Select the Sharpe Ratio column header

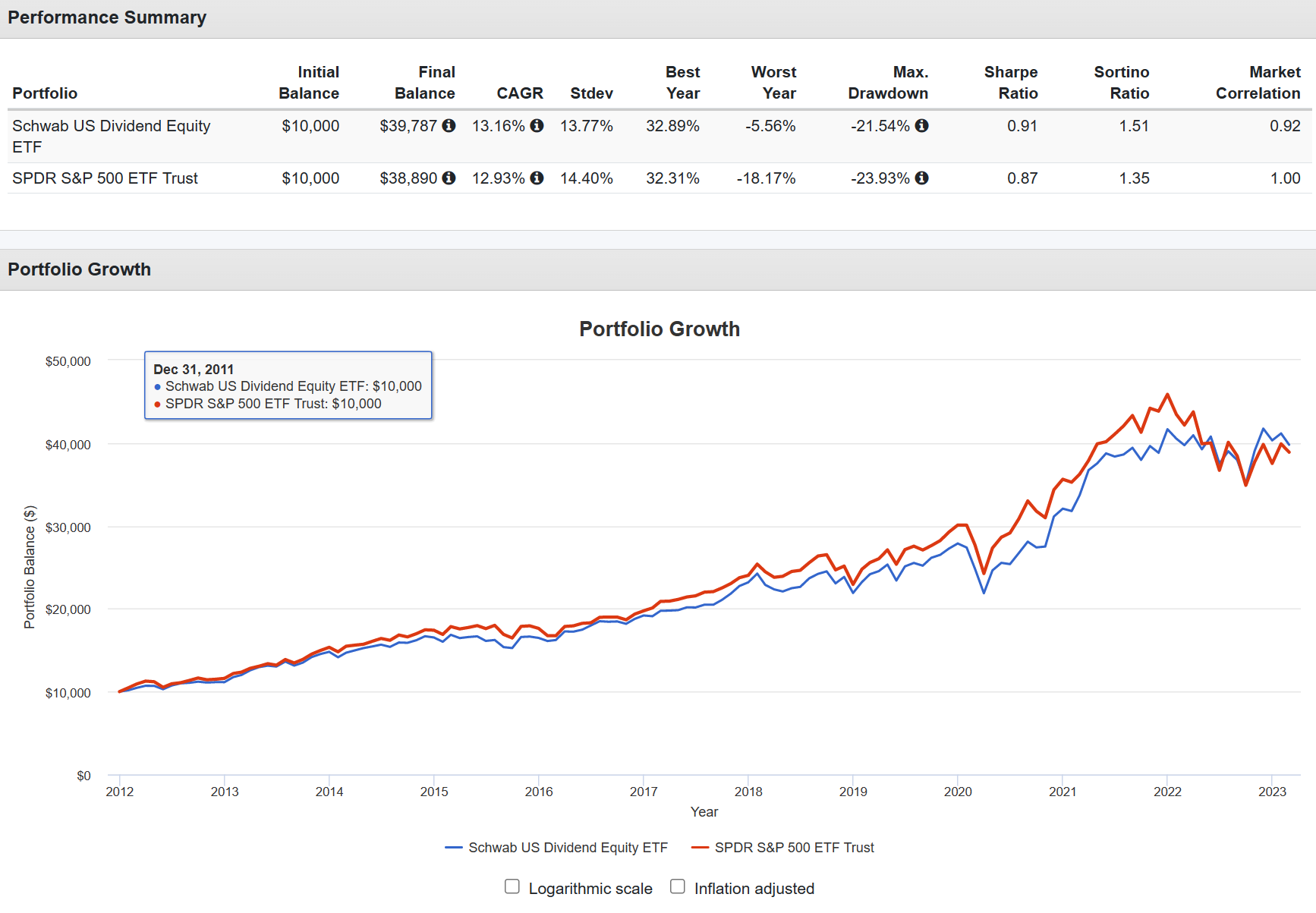point(1011,82)
